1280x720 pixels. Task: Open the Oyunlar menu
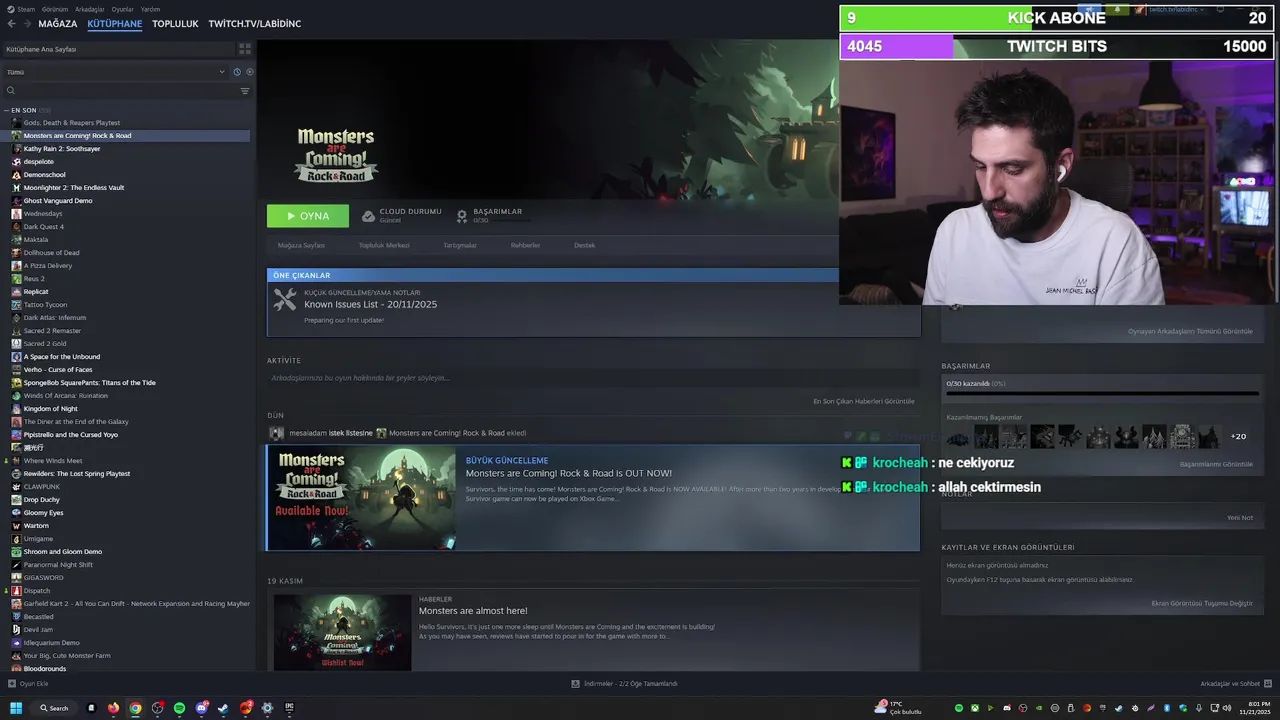[x=122, y=9]
